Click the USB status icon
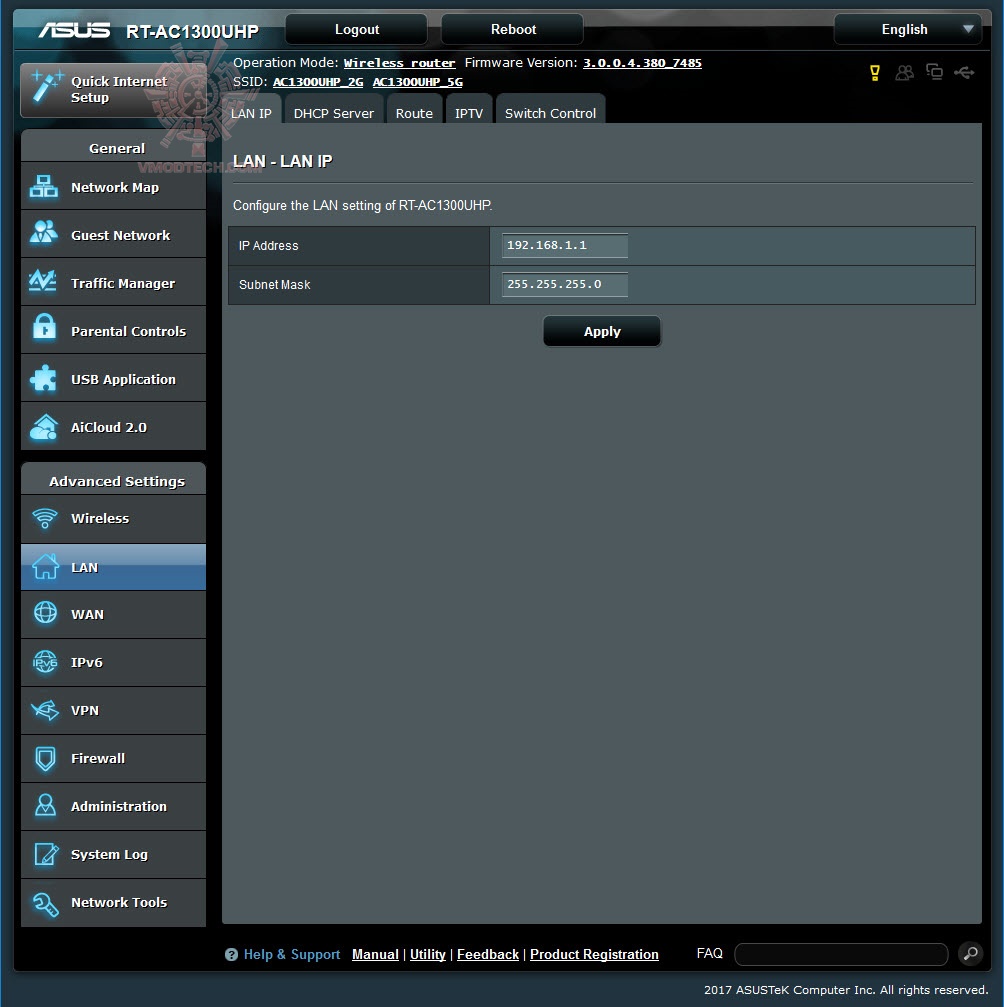 point(964,73)
